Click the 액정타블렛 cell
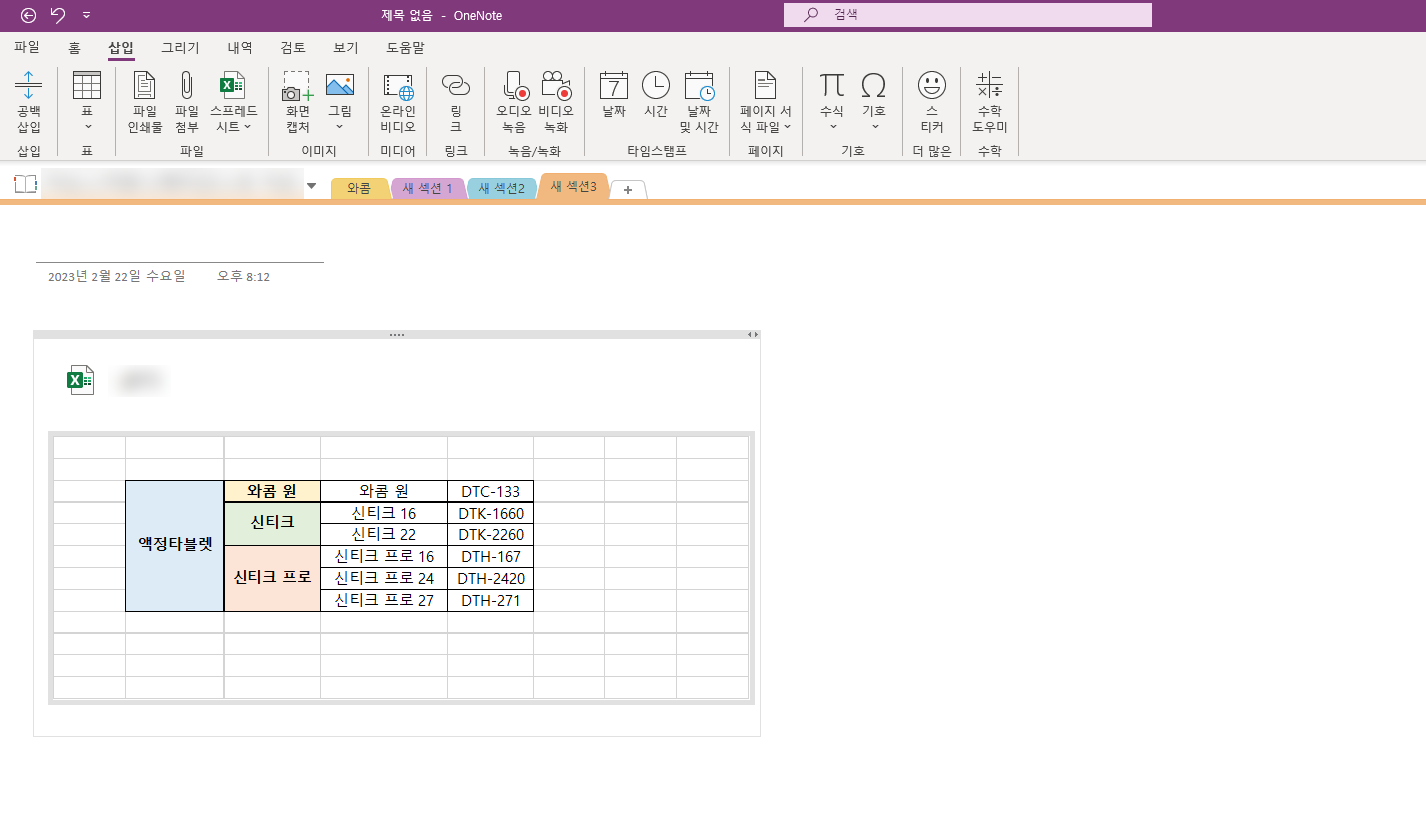This screenshot has height=835, width=1426. 175,546
